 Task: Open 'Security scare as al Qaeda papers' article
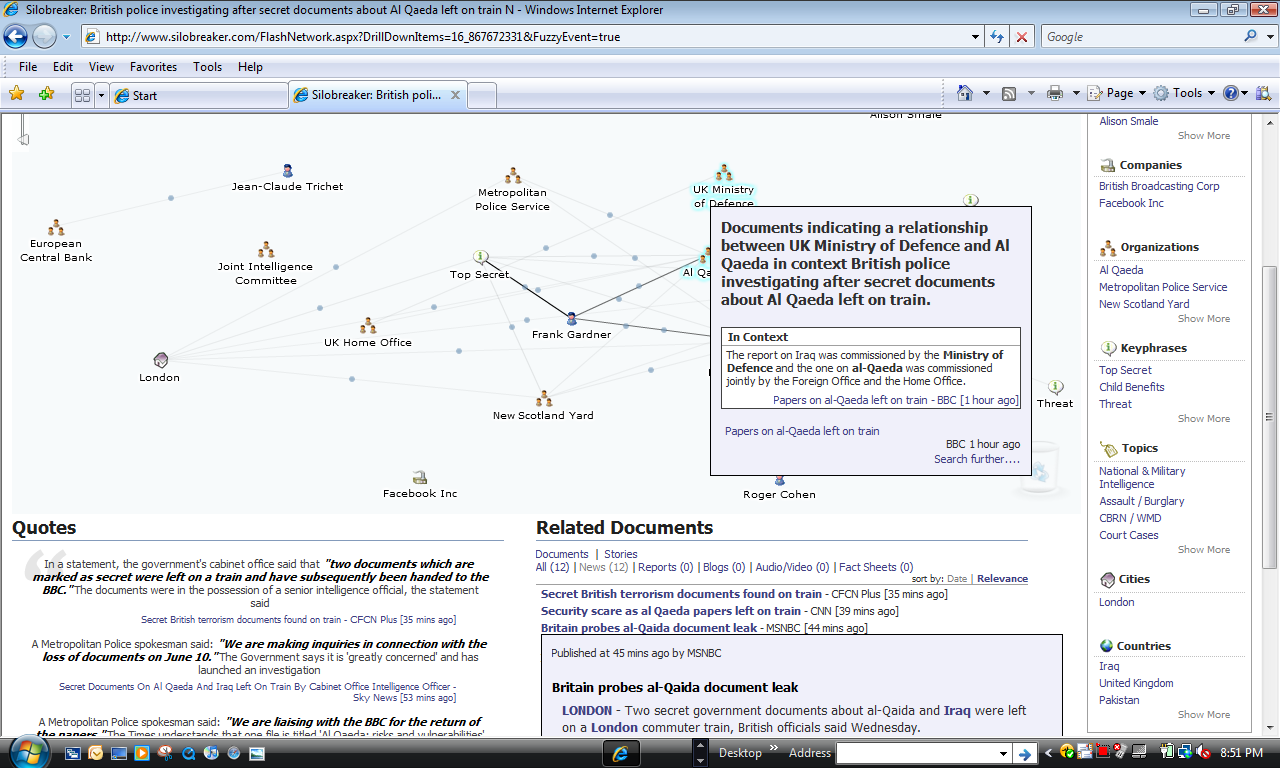click(x=671, y=611)
